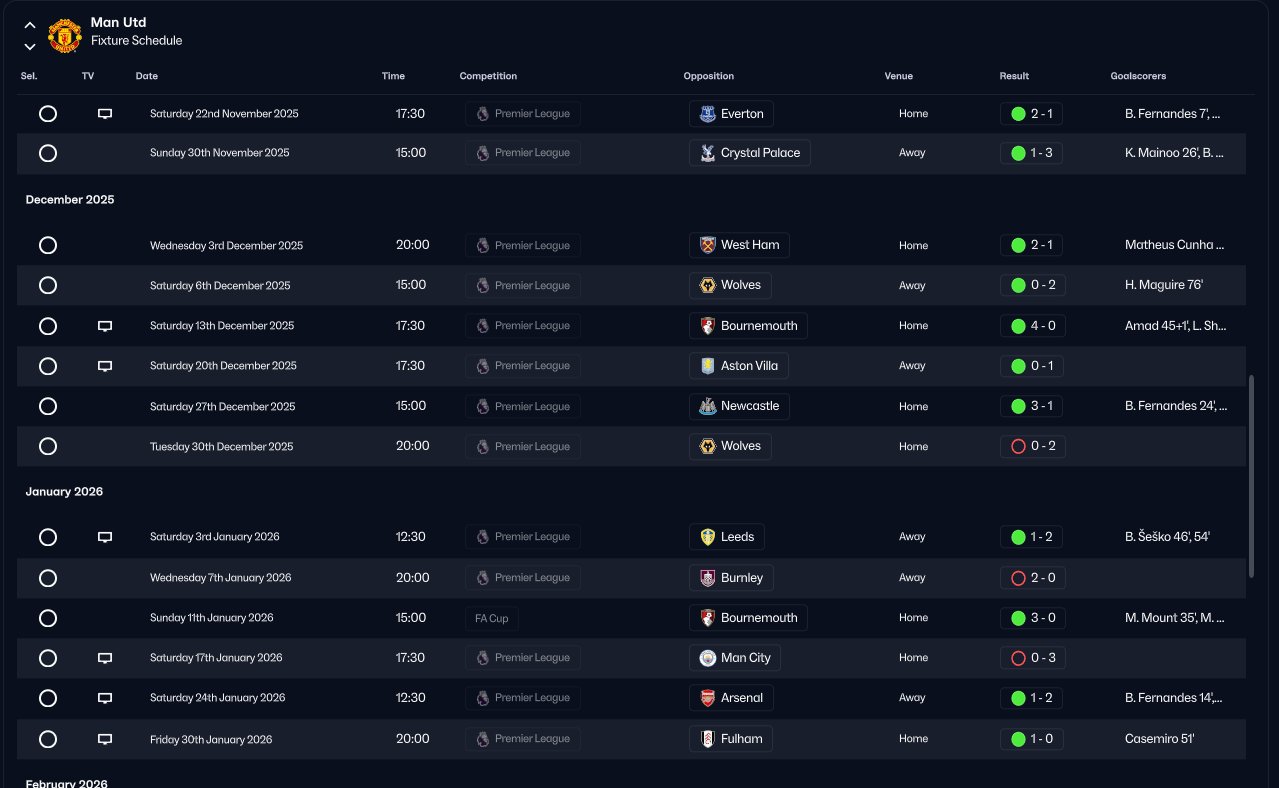
Task: Click the Newcastle club badge
Action: pyautogui.click(x=707, y=406)
